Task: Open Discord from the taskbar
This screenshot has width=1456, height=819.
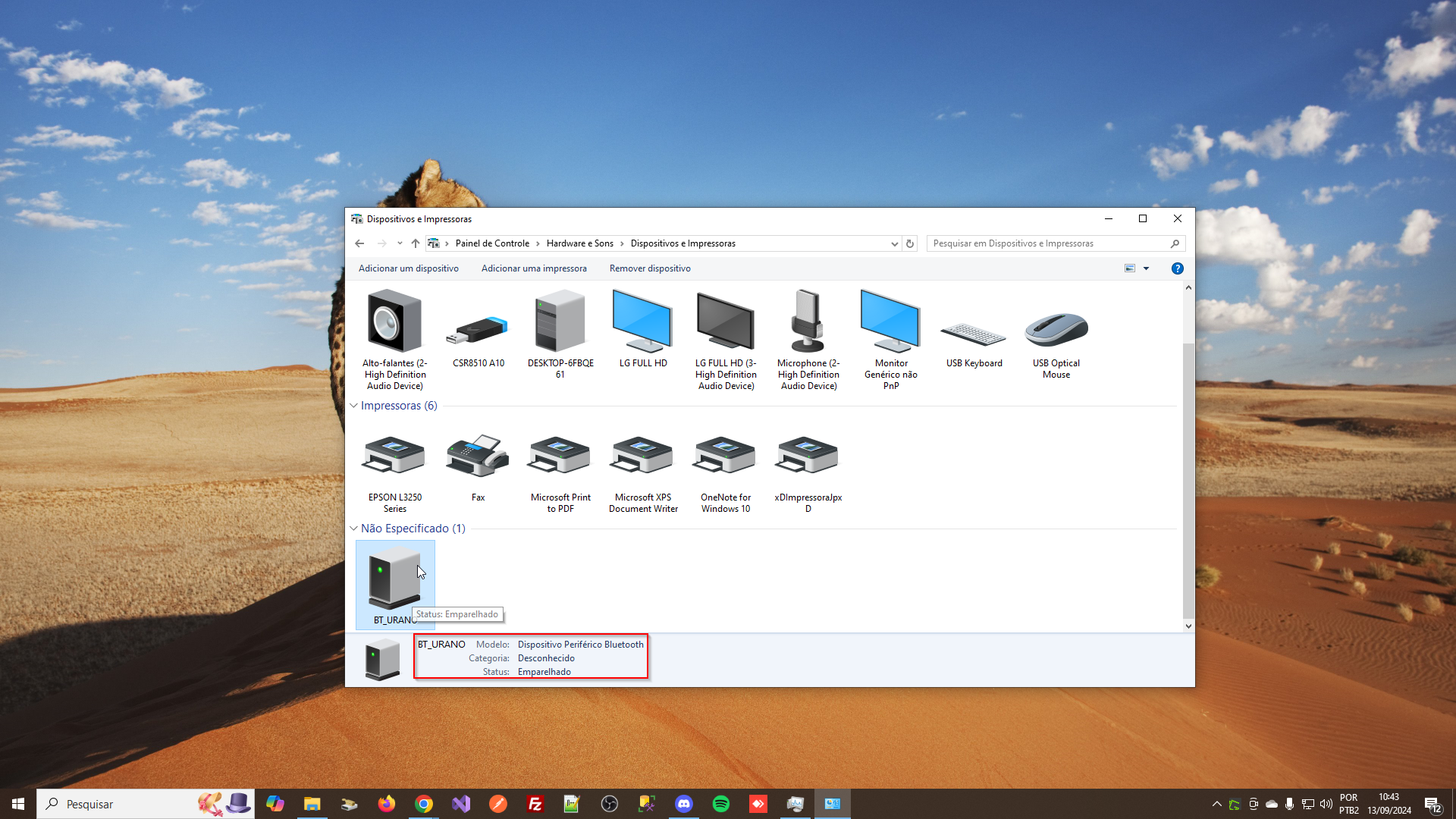Action: pos(683,804)
